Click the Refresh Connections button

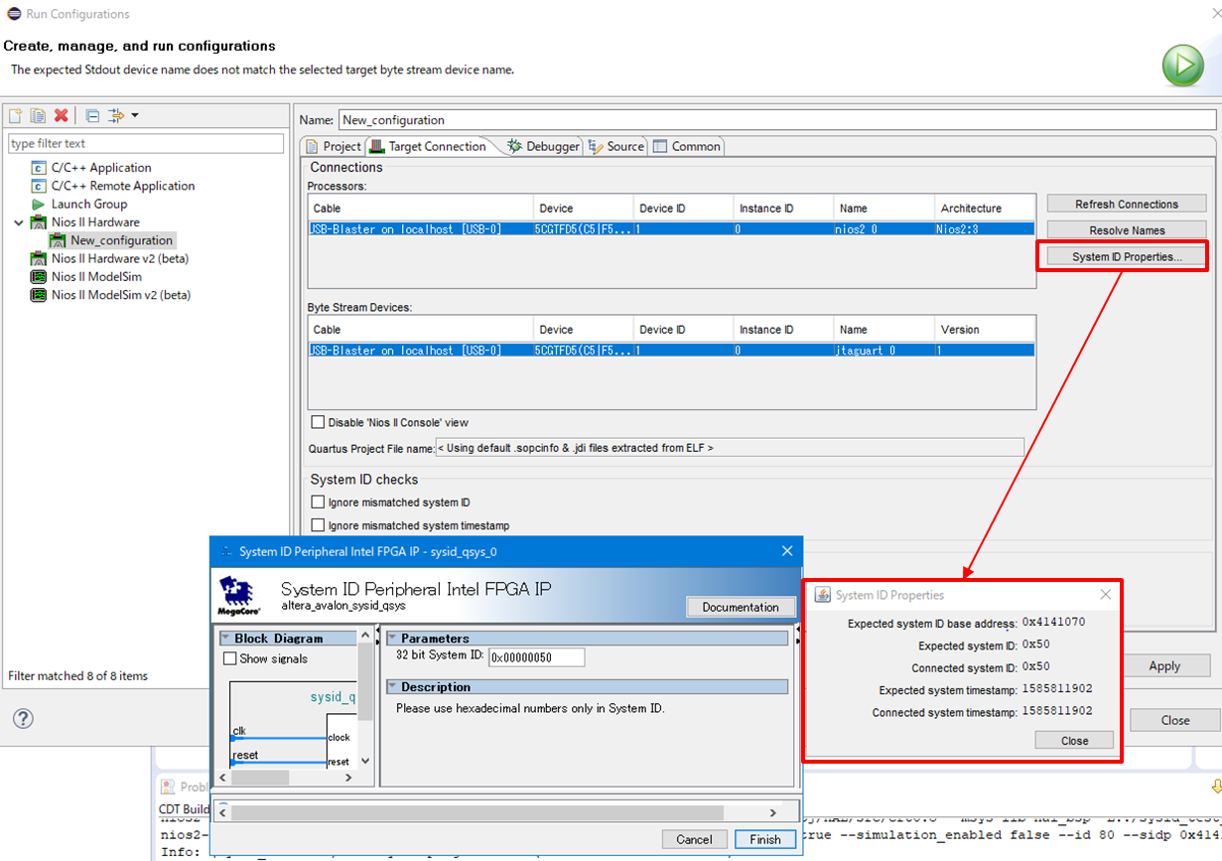coord(1126,204)
